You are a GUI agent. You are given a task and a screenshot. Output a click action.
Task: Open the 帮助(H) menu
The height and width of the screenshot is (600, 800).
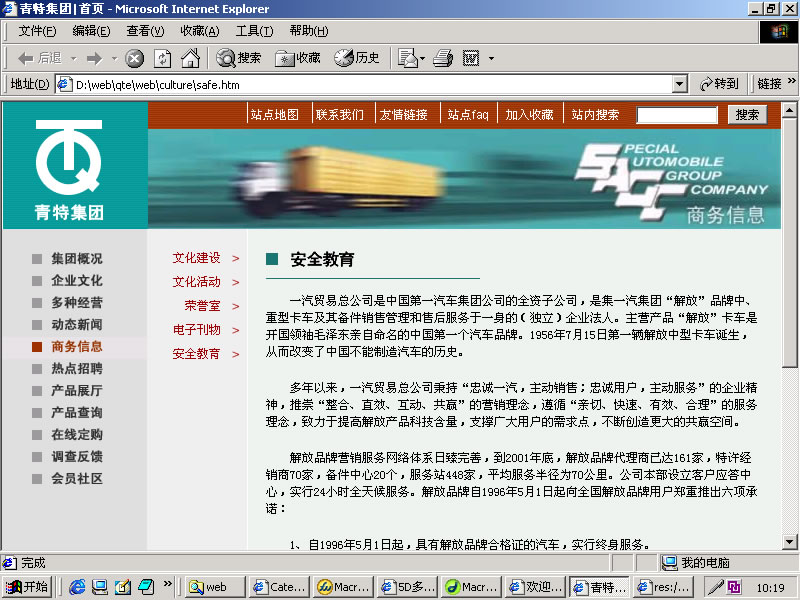coord(309,31)
